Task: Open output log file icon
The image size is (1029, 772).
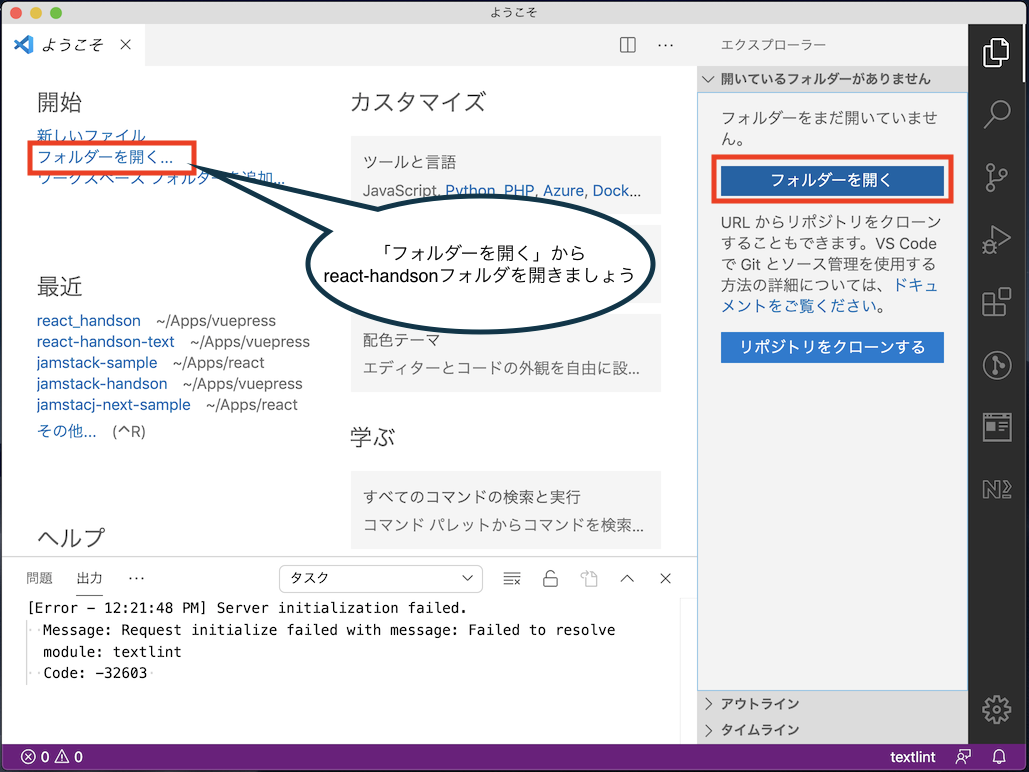Action: [589, 578]
